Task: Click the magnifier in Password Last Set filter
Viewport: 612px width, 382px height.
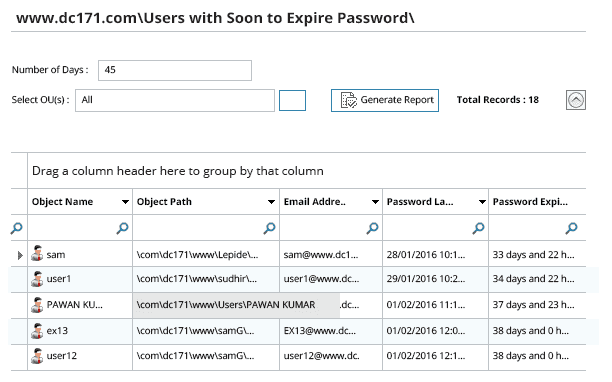Action: (479, 228)
